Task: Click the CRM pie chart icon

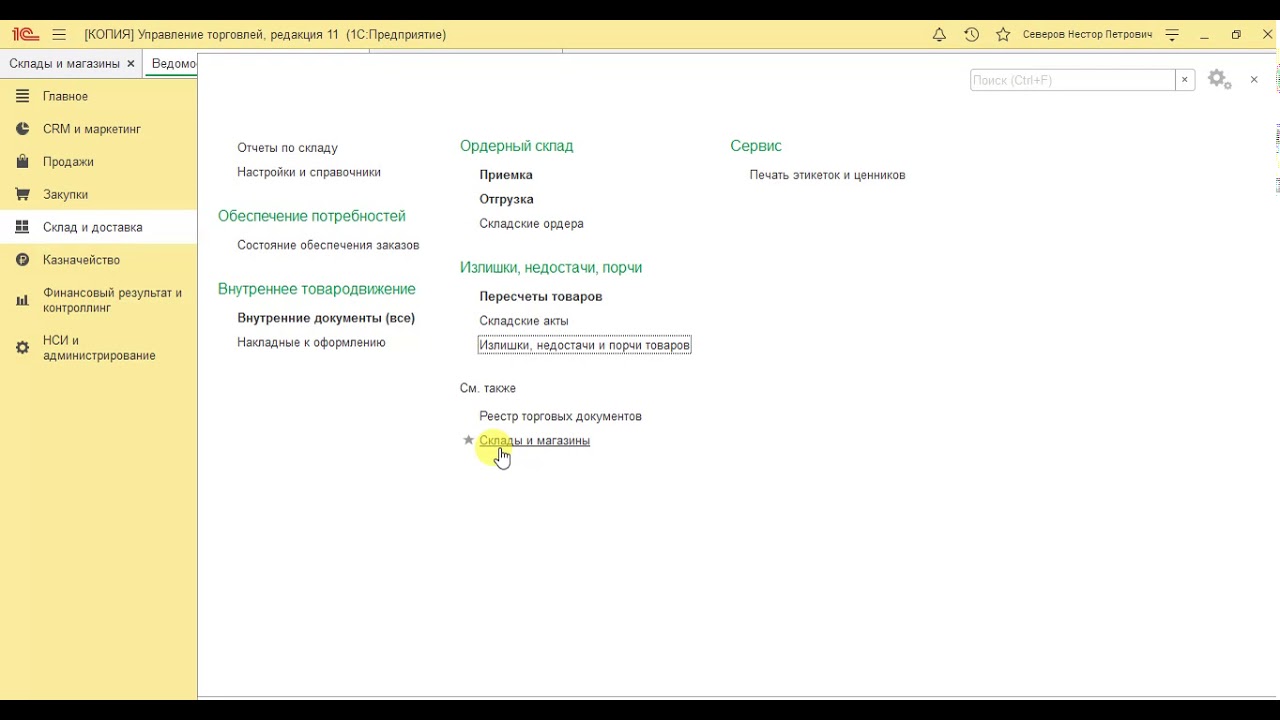Action: (22, 129)
